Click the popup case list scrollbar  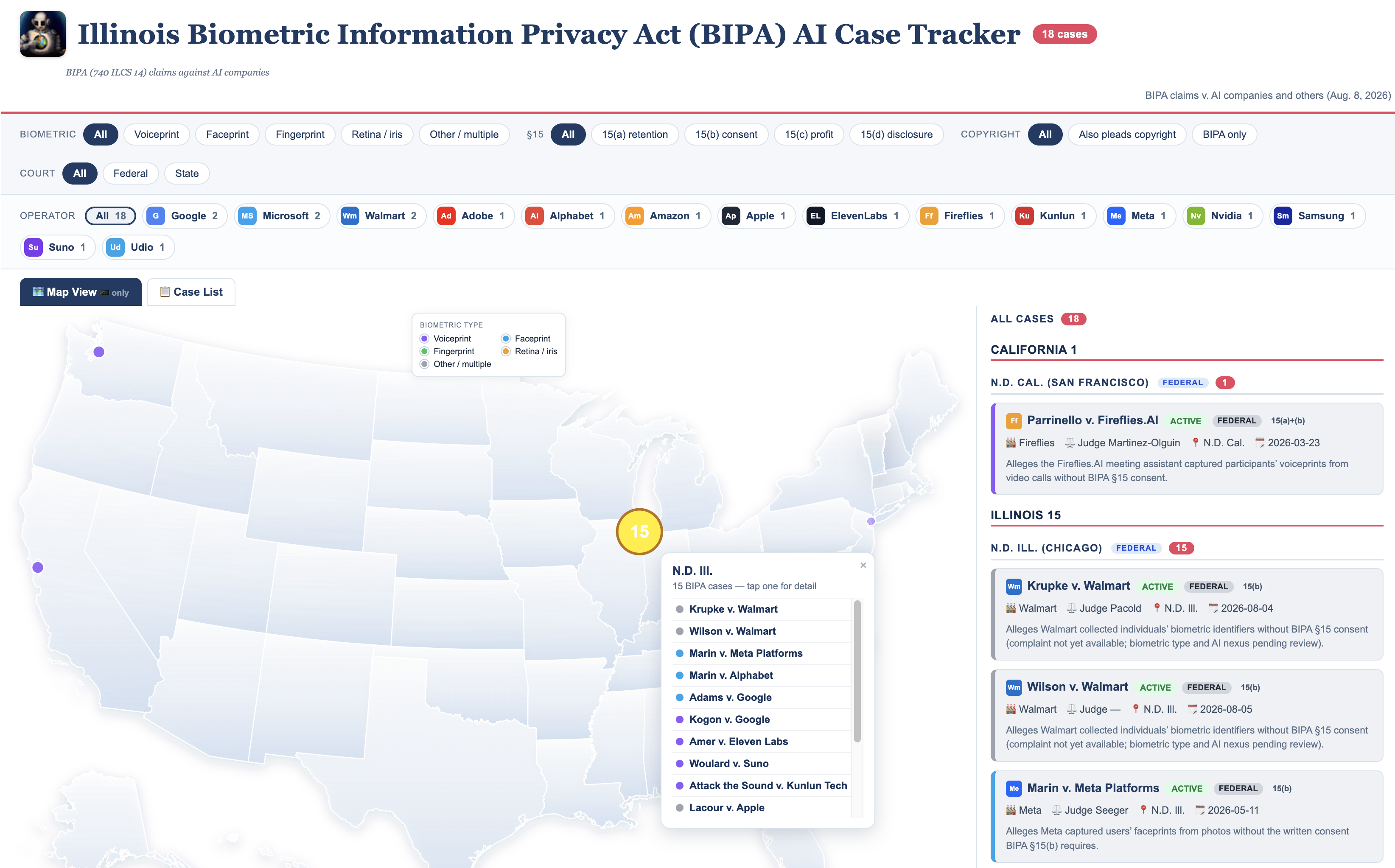(858, 671)
